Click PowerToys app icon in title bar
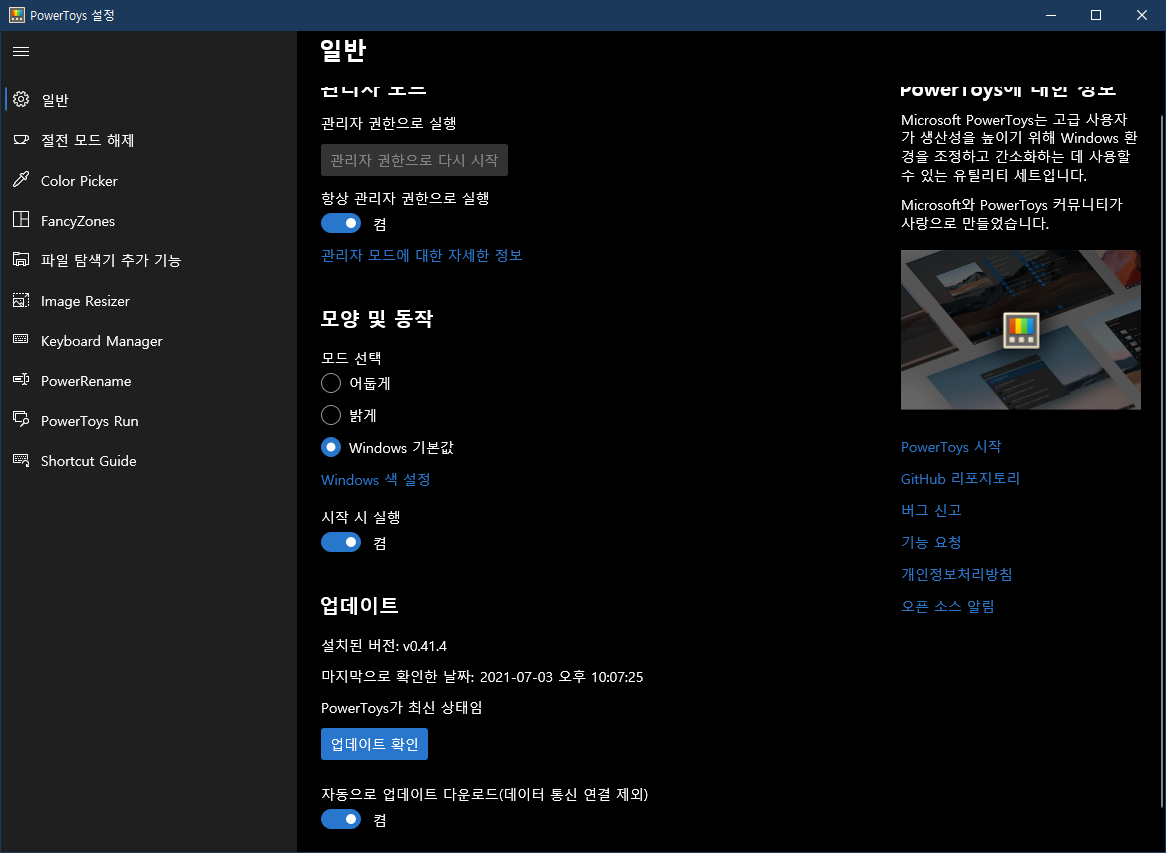 click(16, 15)
